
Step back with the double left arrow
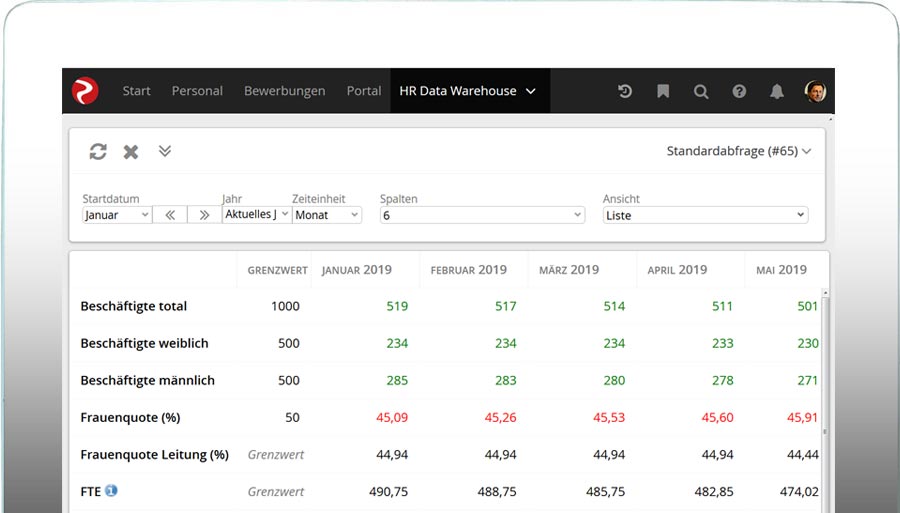[x=170, y=215]
